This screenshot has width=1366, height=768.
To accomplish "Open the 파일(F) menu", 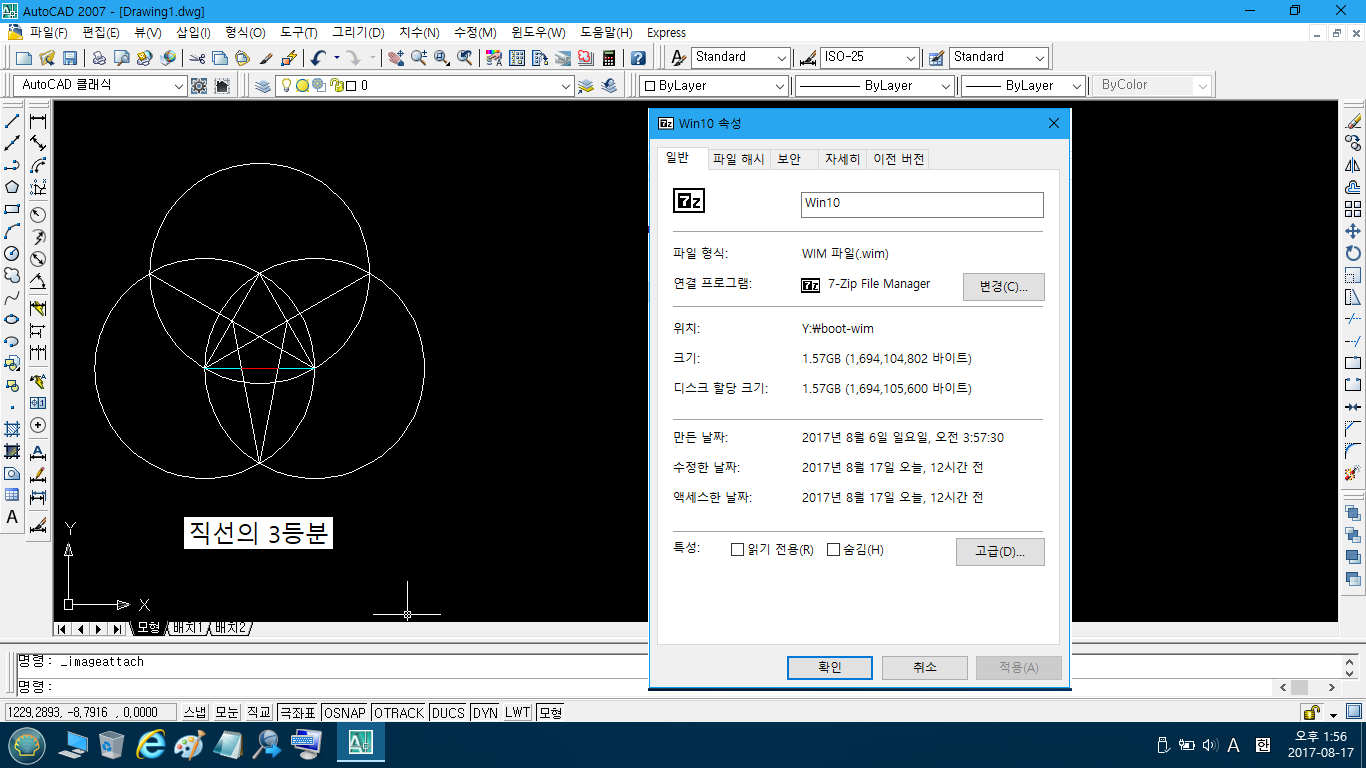I will coord(48,33).
